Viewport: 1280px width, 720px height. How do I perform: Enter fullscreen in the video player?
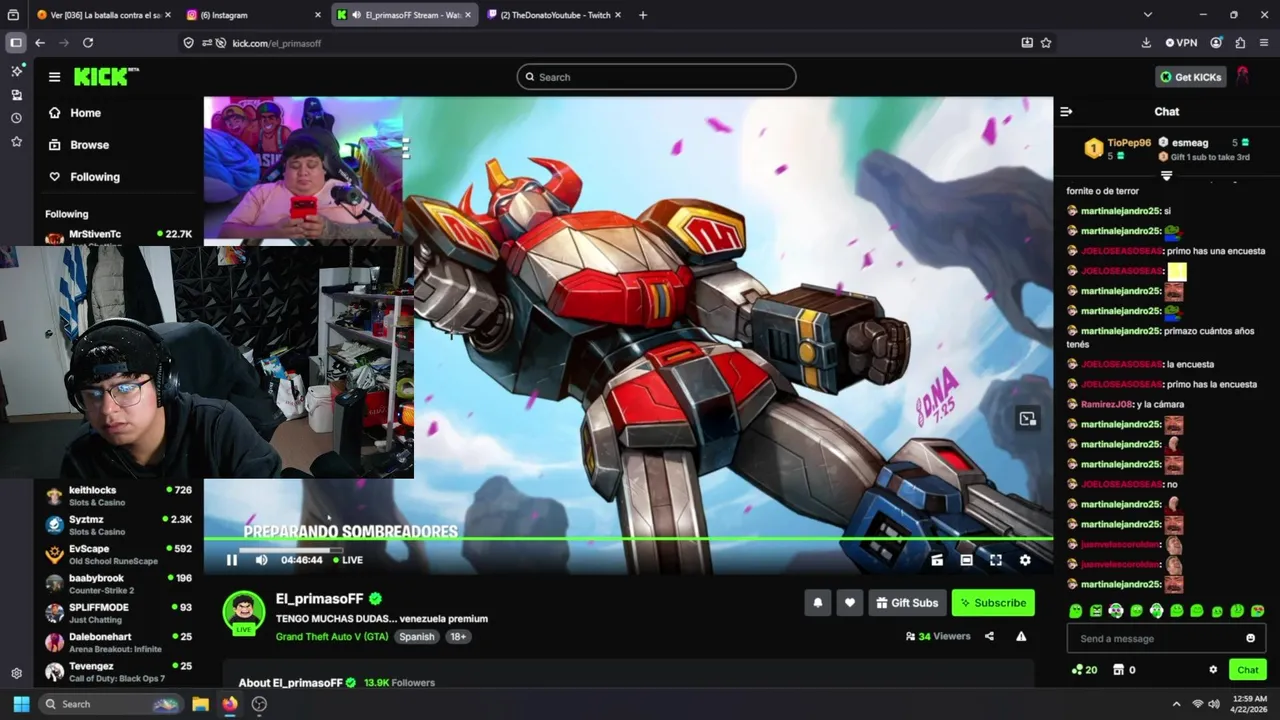coord(996,560)
